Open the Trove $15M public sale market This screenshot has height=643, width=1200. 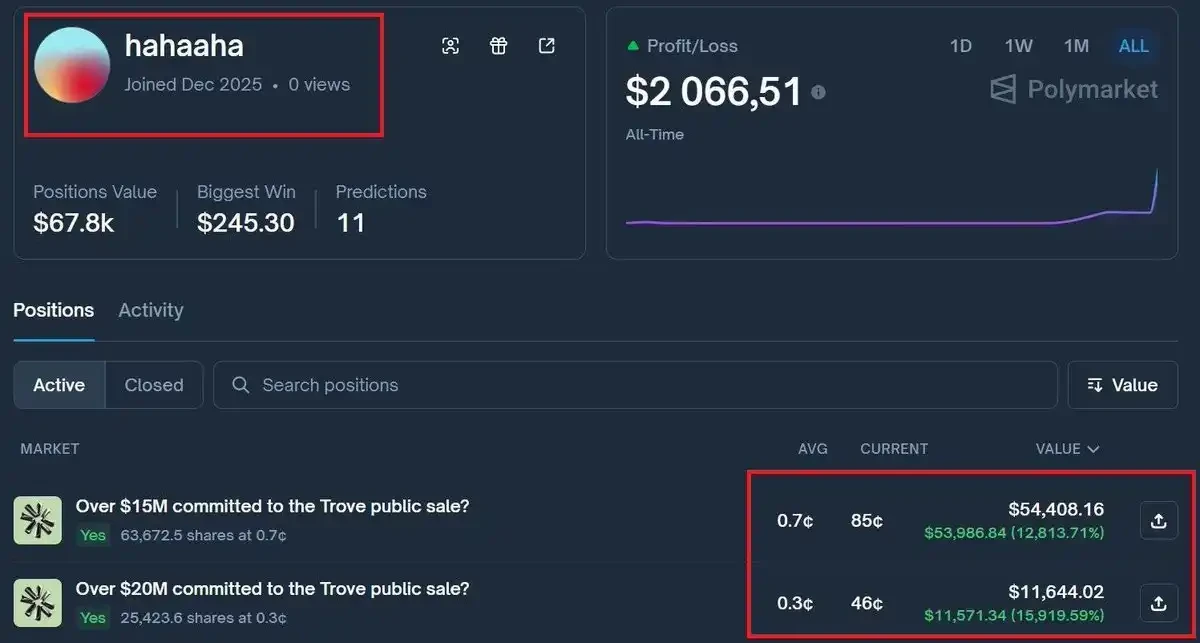coord(271,506)
